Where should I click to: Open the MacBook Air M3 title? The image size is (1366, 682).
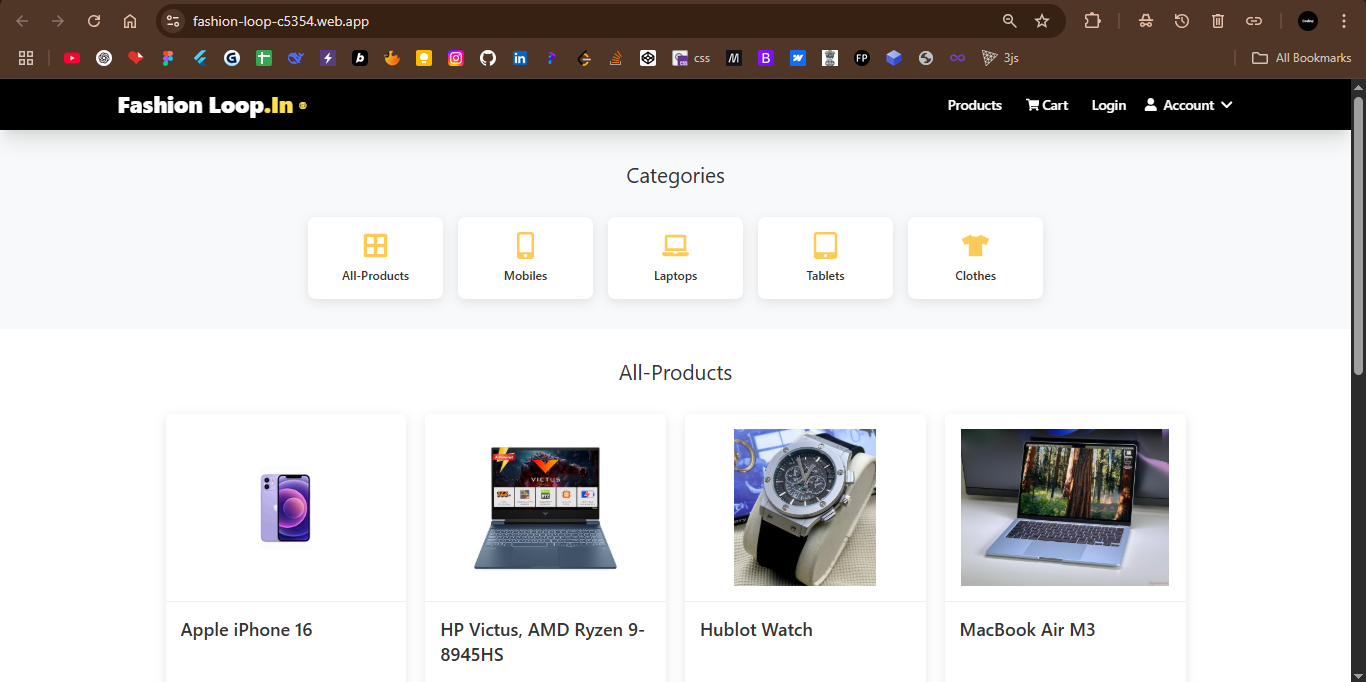1028,630
